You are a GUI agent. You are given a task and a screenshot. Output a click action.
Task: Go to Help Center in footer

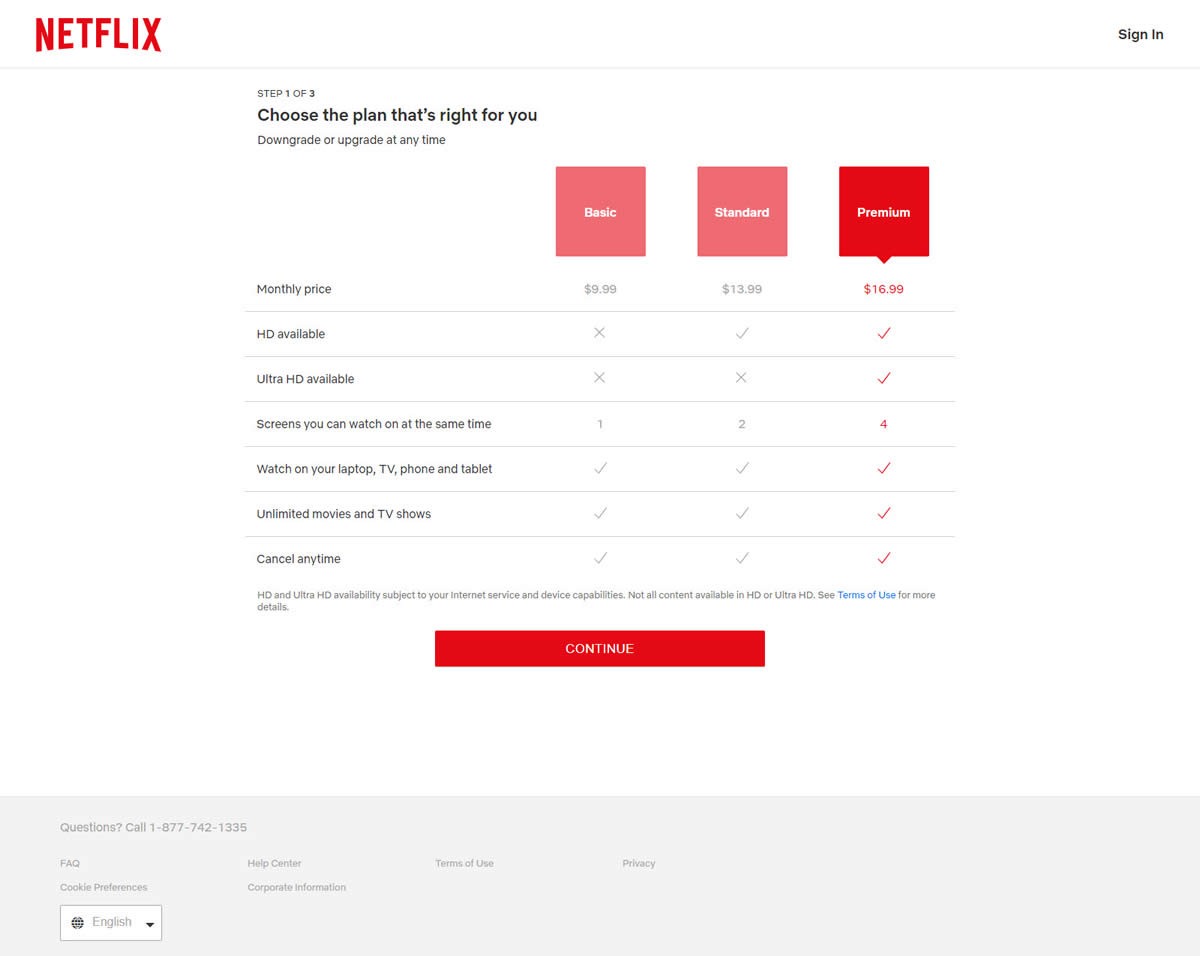click(x=274, y=863)
